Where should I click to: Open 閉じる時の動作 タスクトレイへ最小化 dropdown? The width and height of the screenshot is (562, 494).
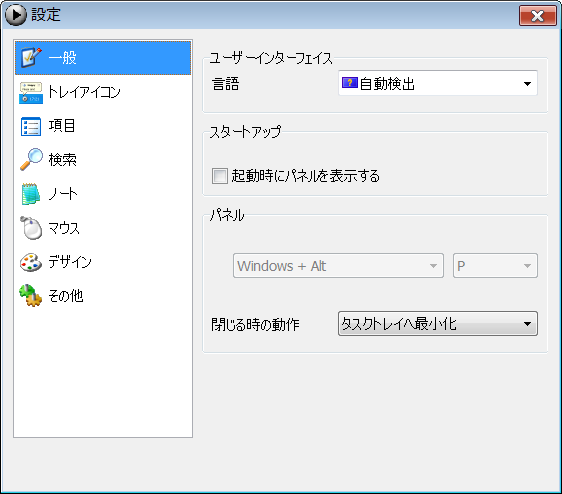438,324
